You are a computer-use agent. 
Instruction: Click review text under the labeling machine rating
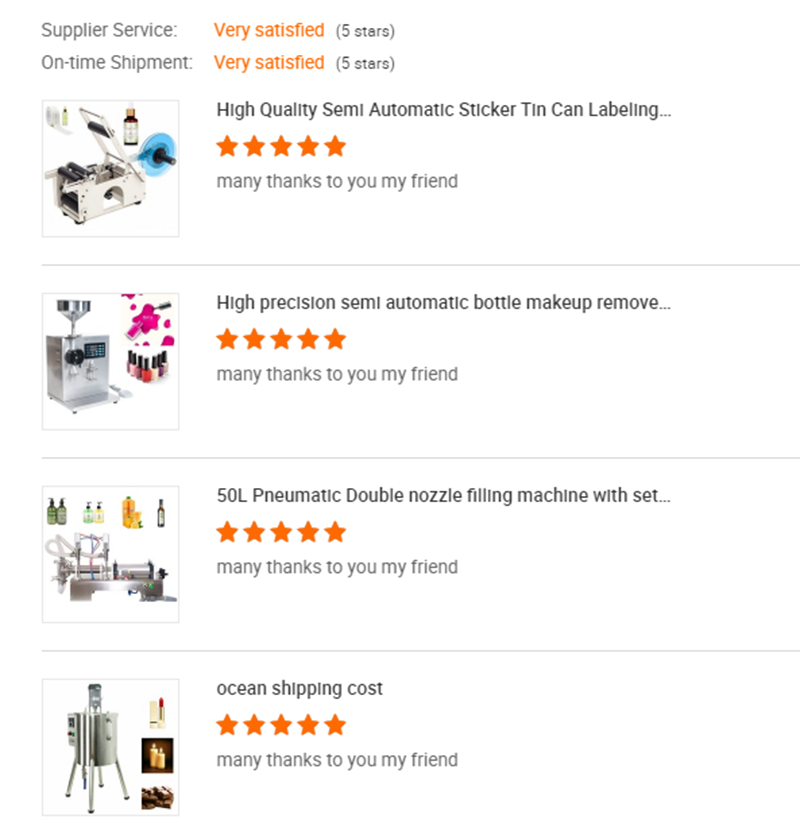(337, 181)
